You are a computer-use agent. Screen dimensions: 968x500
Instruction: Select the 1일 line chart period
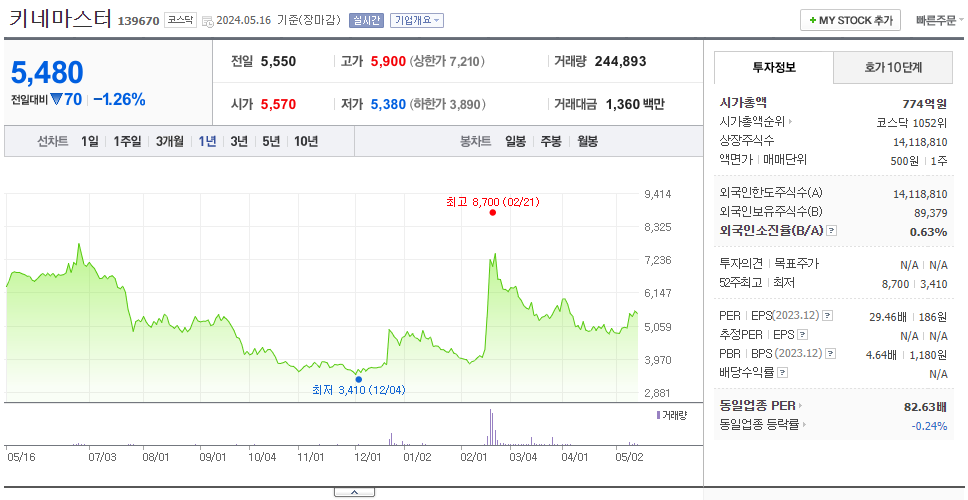click(x=90, y=141)
